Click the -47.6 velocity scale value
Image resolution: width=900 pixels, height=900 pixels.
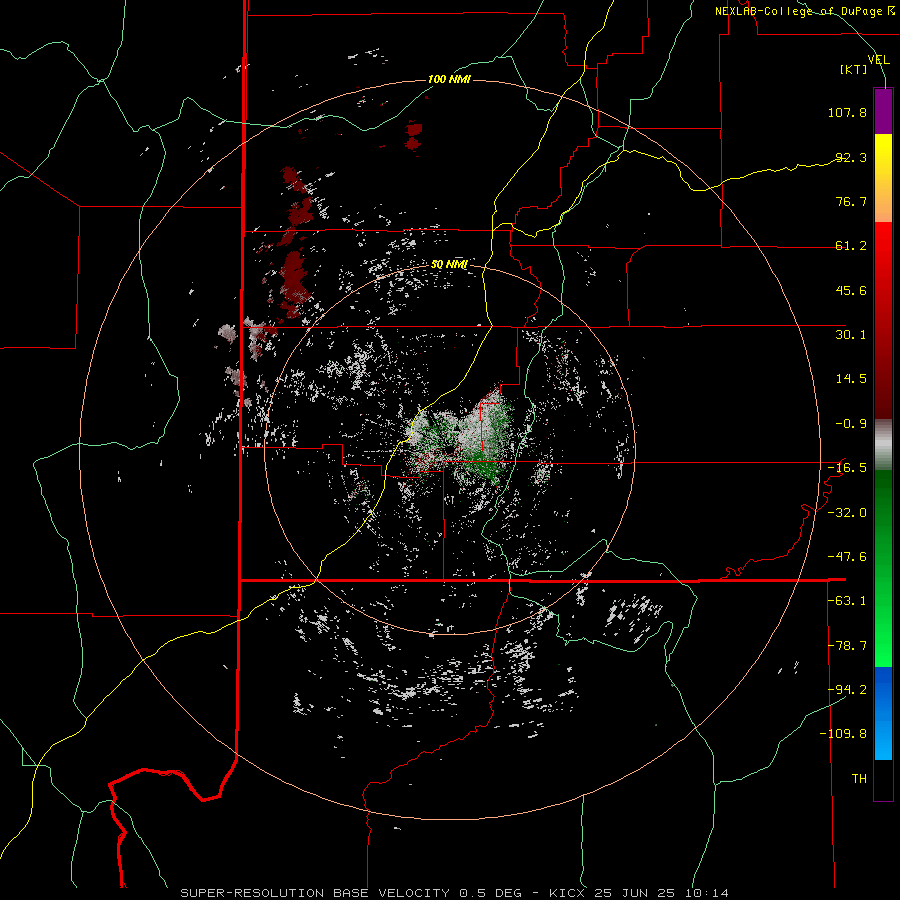(847, 557)
